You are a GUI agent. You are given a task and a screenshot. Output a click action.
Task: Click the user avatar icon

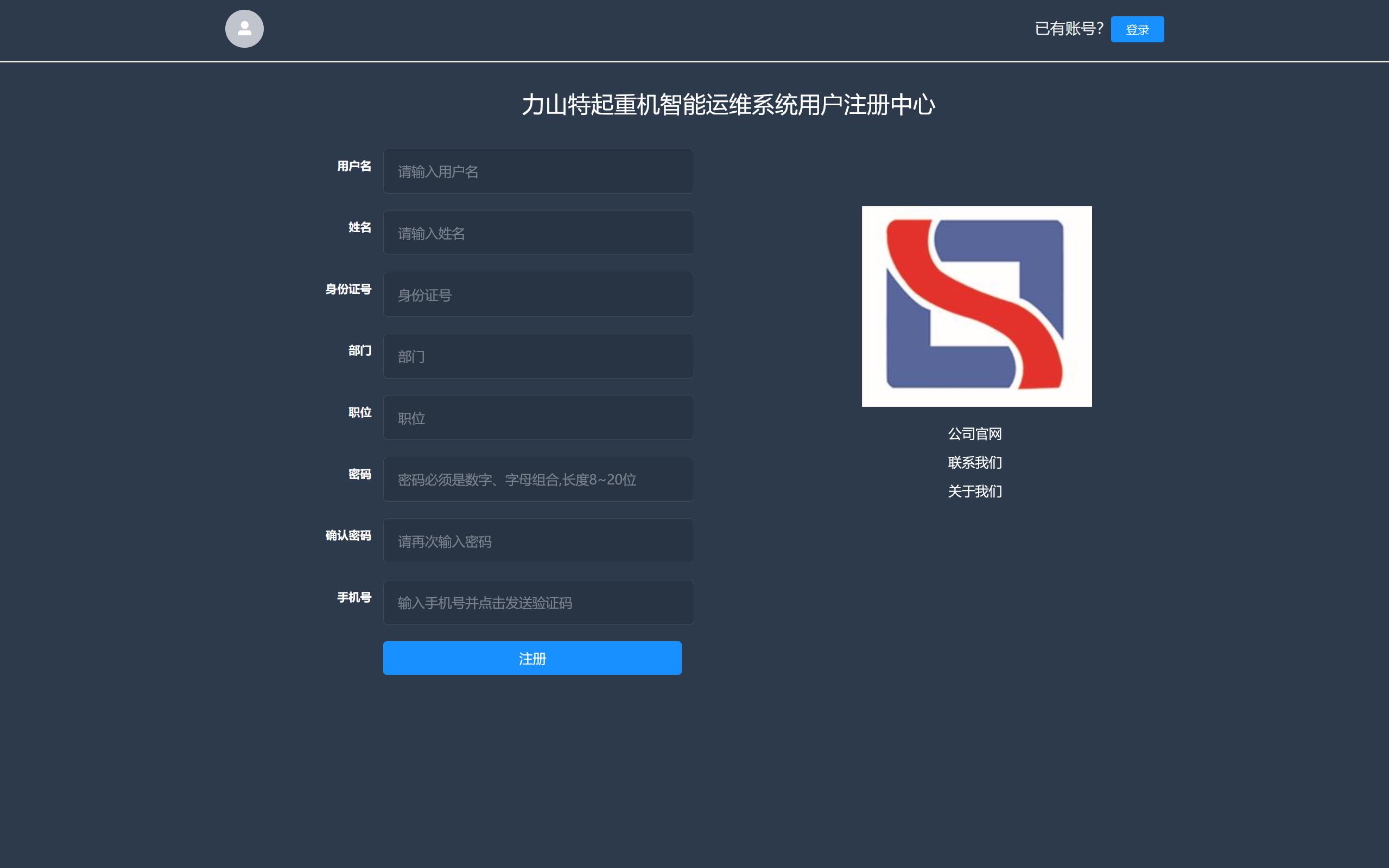[x=244, y=29]
